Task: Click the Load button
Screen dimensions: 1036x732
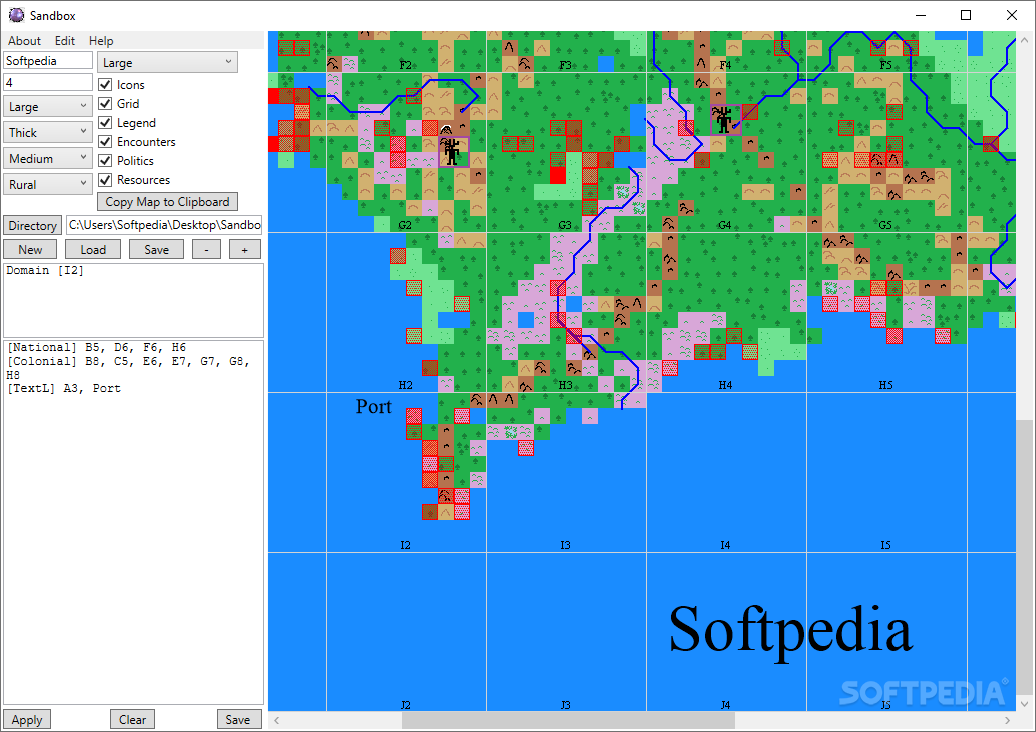Action: point(93,250)
